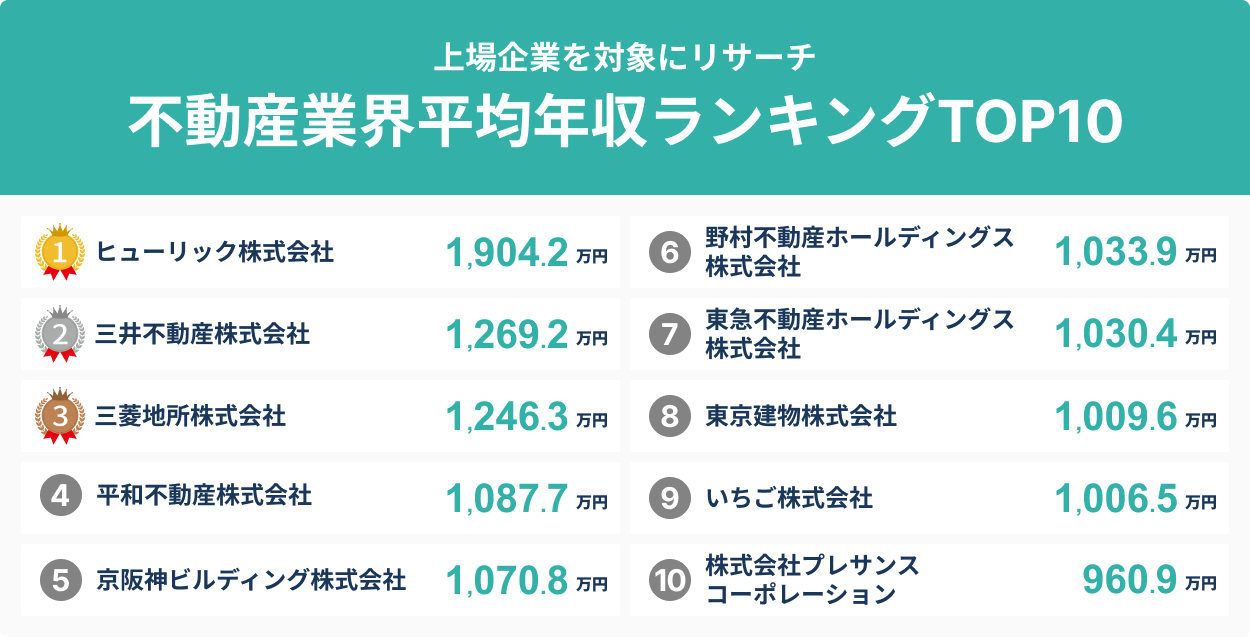Click the gray rank 9 circle badge
The width and height of the screenshot is (1250, 637).
tap(669, 498)
